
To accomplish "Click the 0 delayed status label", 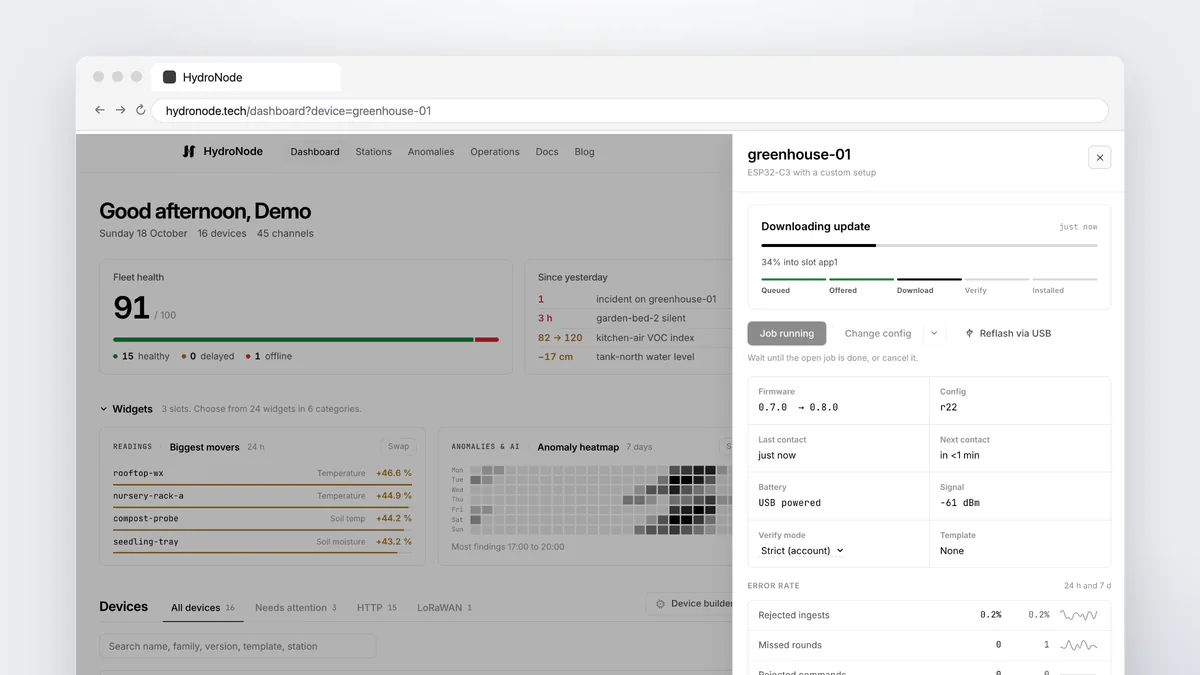I will [x=208, y=356].
